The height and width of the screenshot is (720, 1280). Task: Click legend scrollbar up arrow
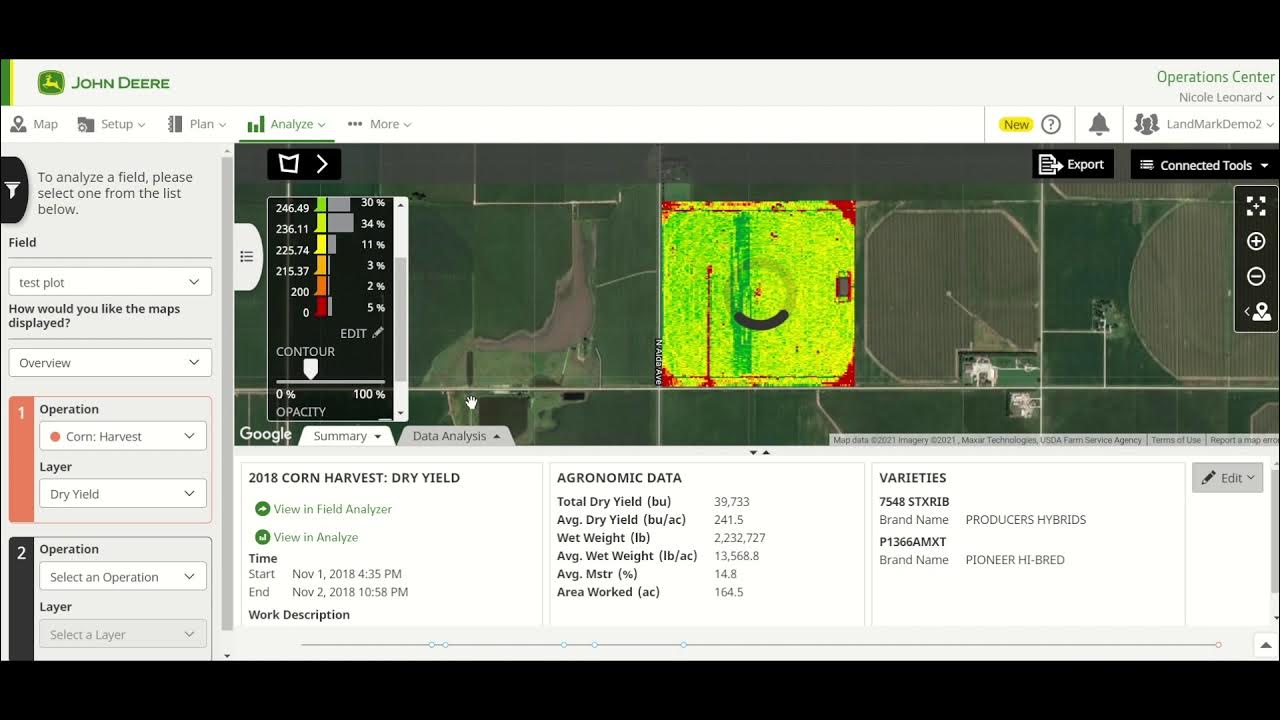[401, 204]
